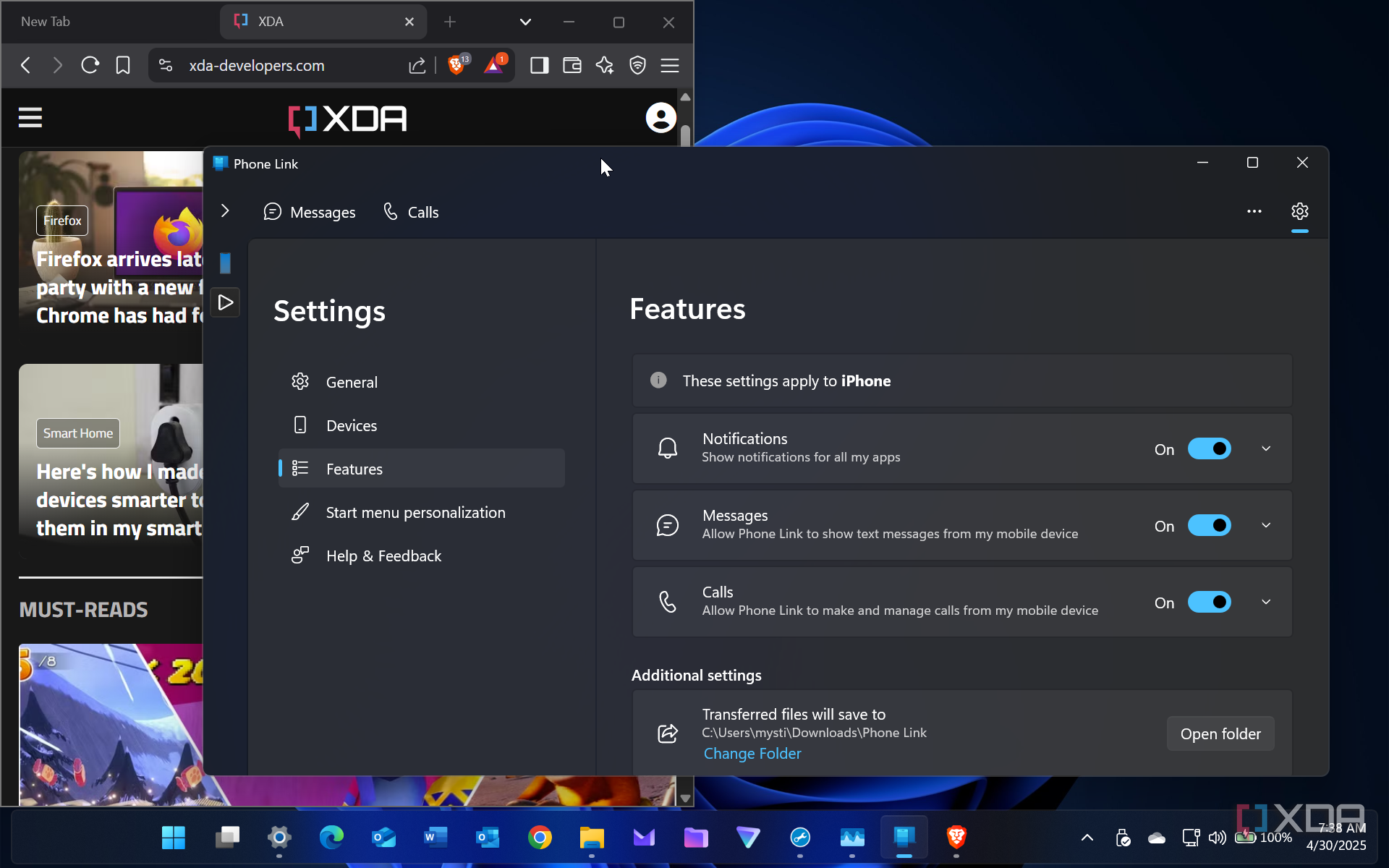Expand the Notifications settings chevron
This screenshot has height=868, width=1389.
click(x=1266, y=449)
